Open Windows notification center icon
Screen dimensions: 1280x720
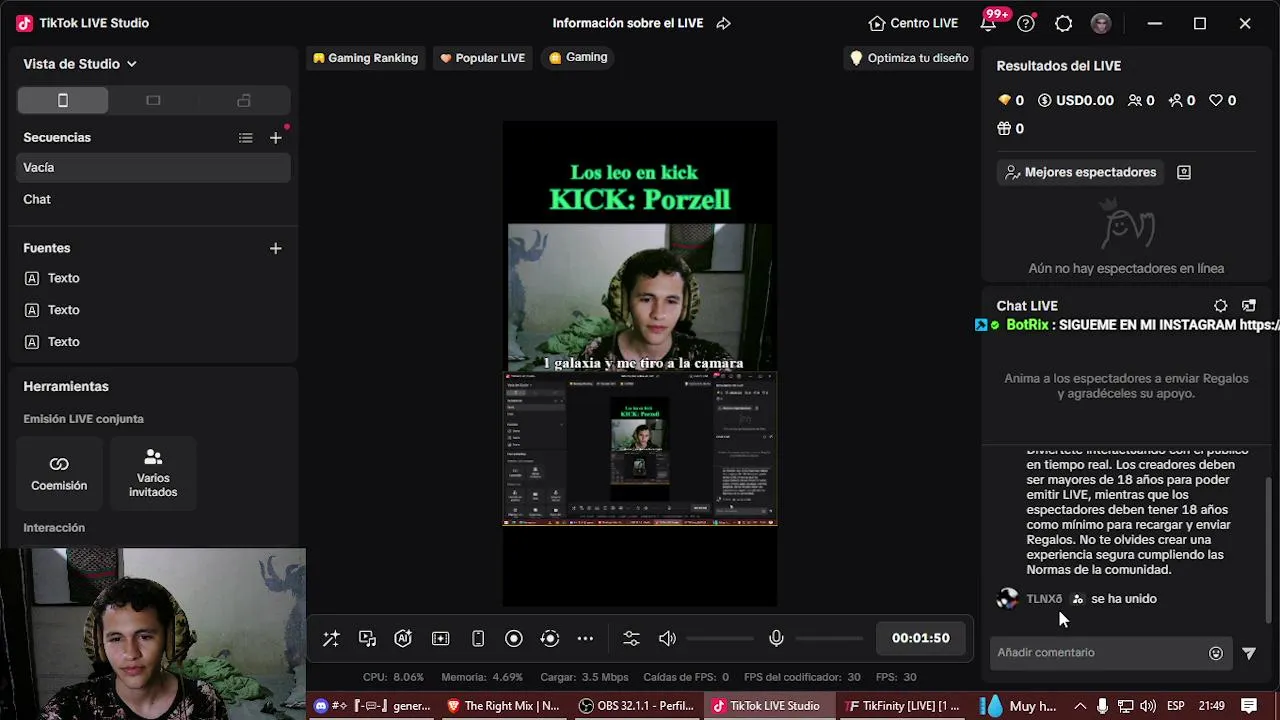click(x=1248, y=706)
